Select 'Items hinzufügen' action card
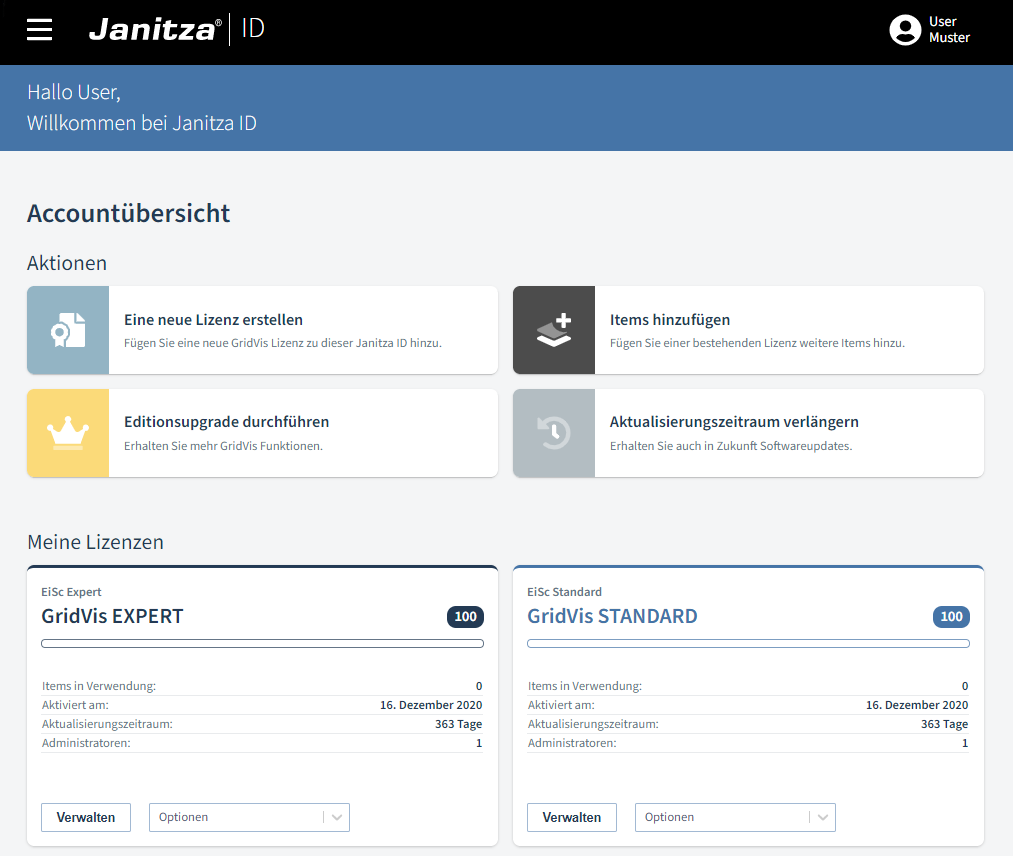1013x856 pixels. pyautogui.click(x=670, y=320)
